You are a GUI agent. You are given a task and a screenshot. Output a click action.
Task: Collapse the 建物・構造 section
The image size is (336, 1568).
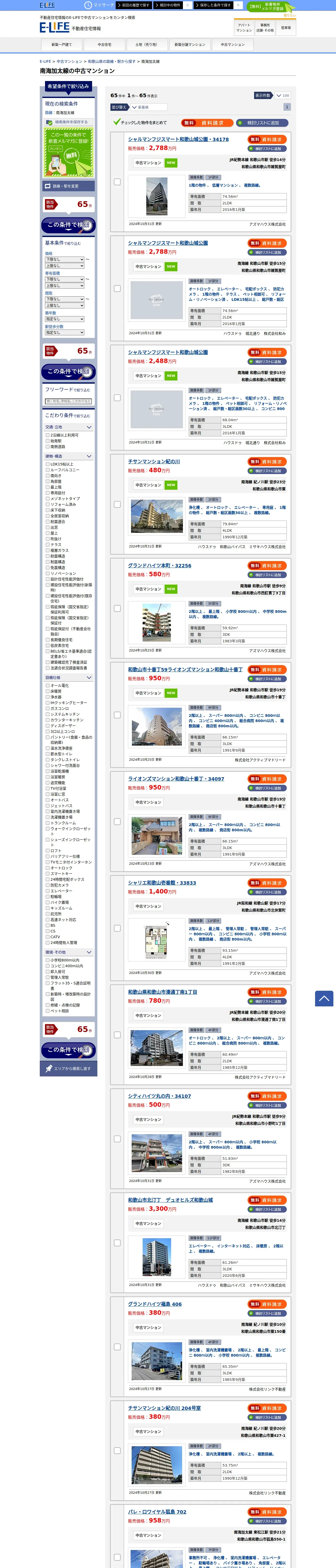[68, 456]
